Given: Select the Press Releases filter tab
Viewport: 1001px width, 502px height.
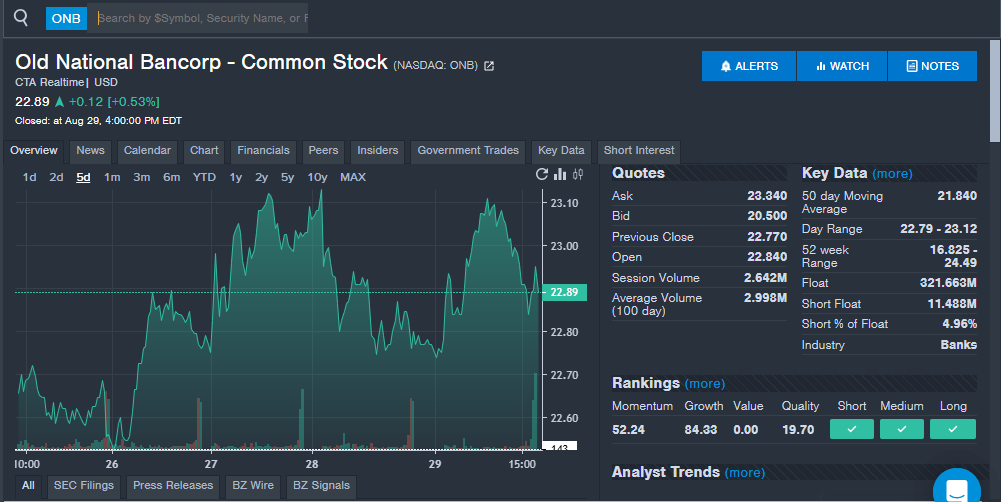Looking at the screenshot, I should pos(173,485).
